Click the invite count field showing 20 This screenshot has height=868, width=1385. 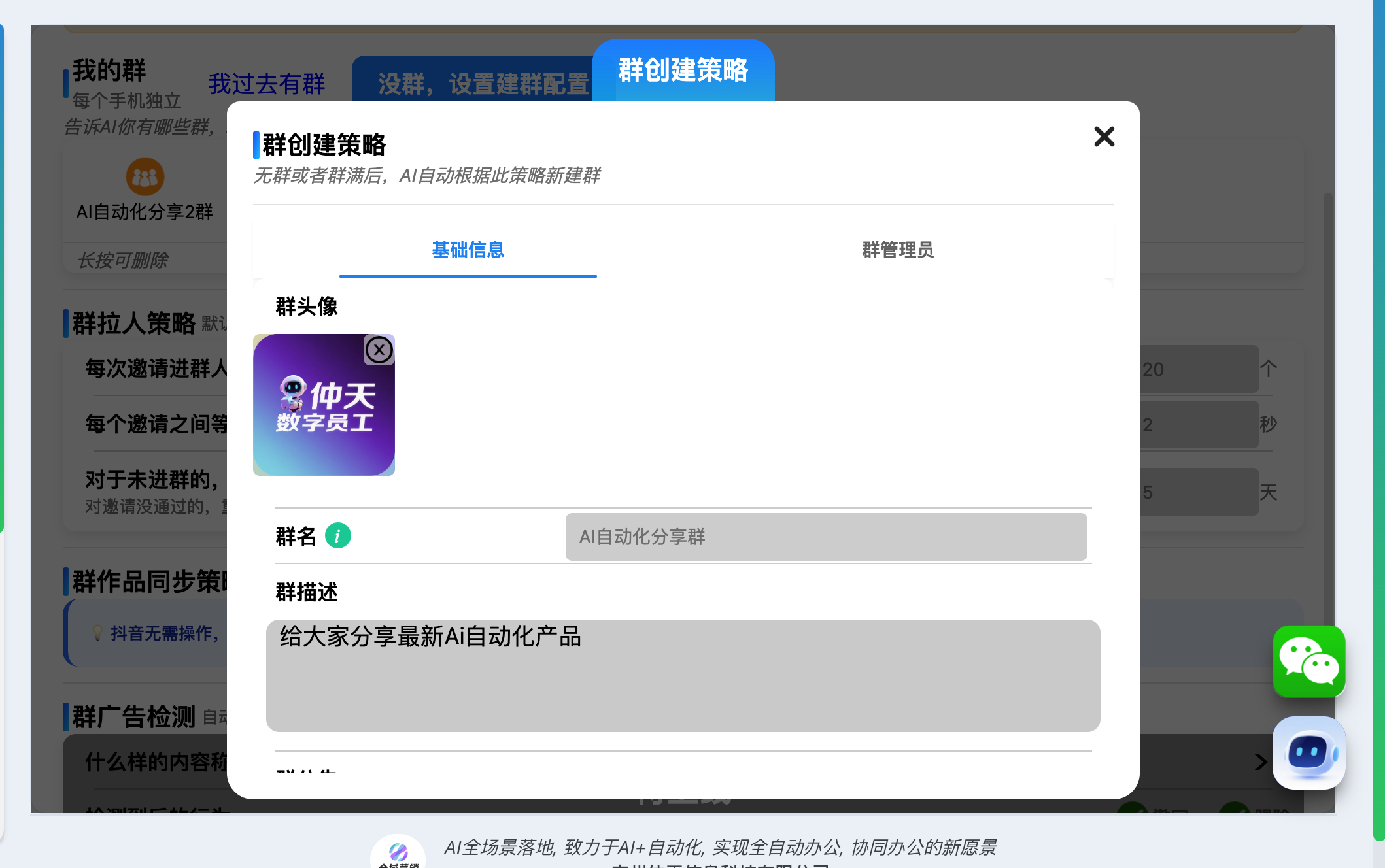(x=1199, y=369)
